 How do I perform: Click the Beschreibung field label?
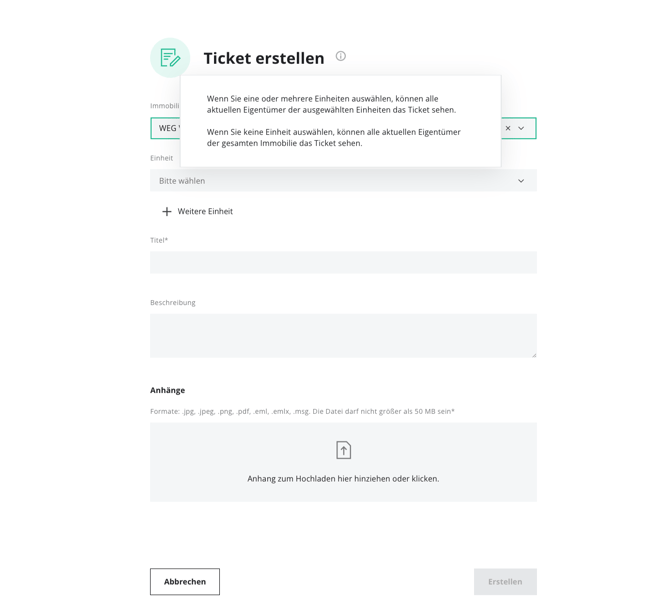pos(173,302)
